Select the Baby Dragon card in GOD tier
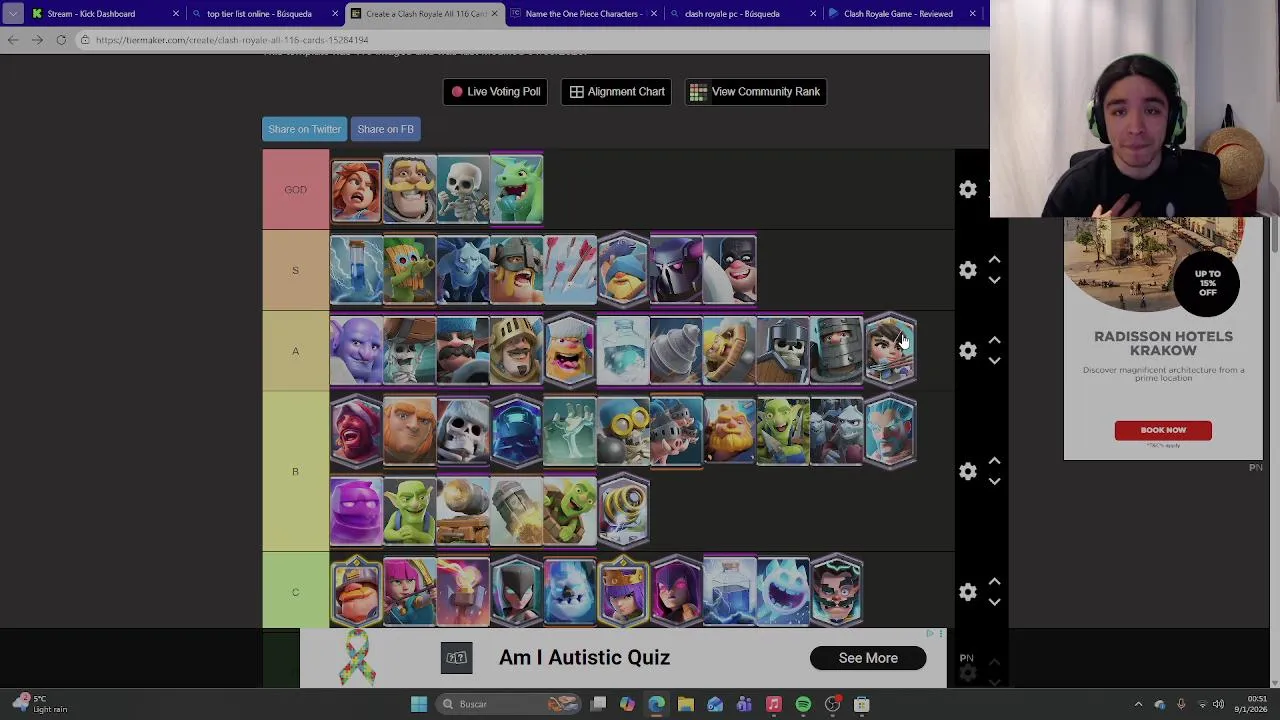 click(516, 189)
